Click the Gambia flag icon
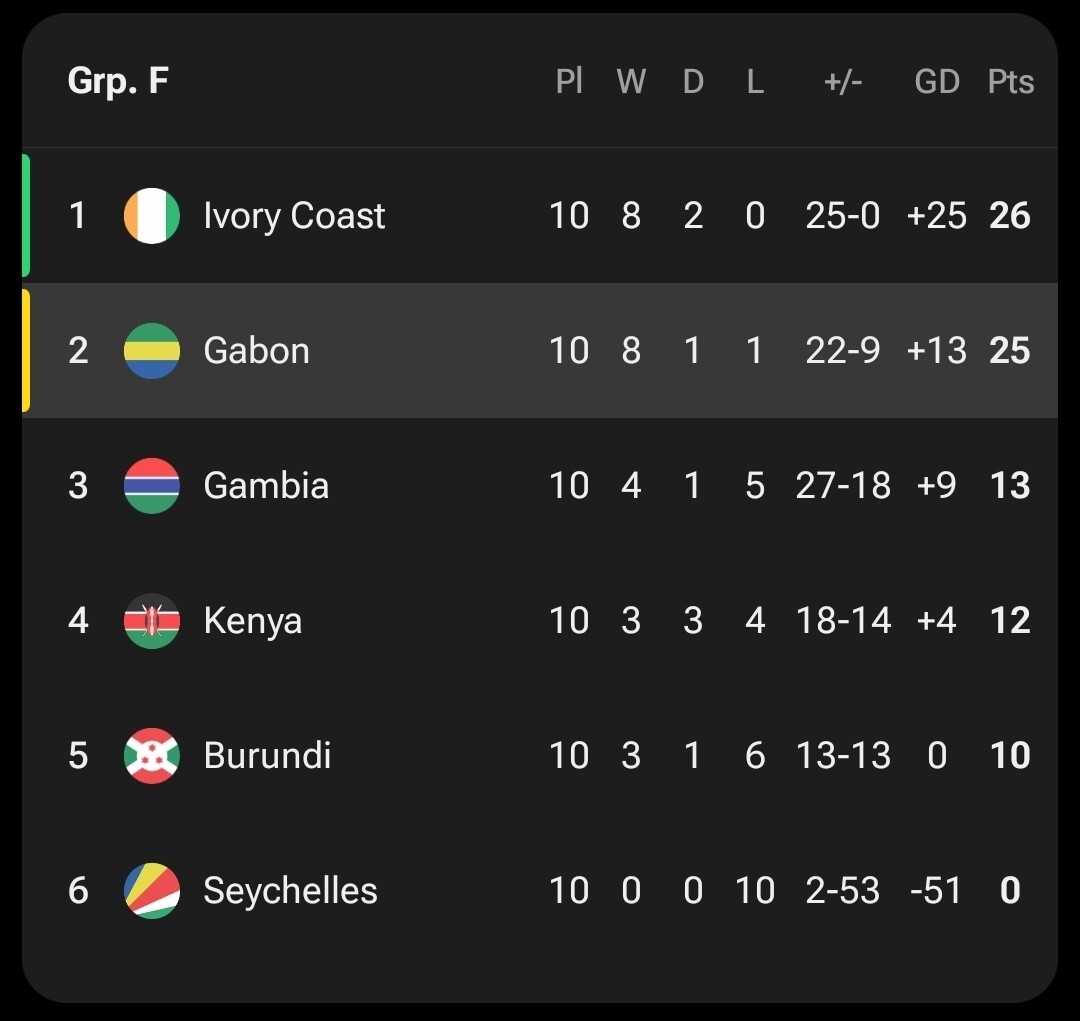The width and height of the screenshot is (1080, 1021). [152, 486]
